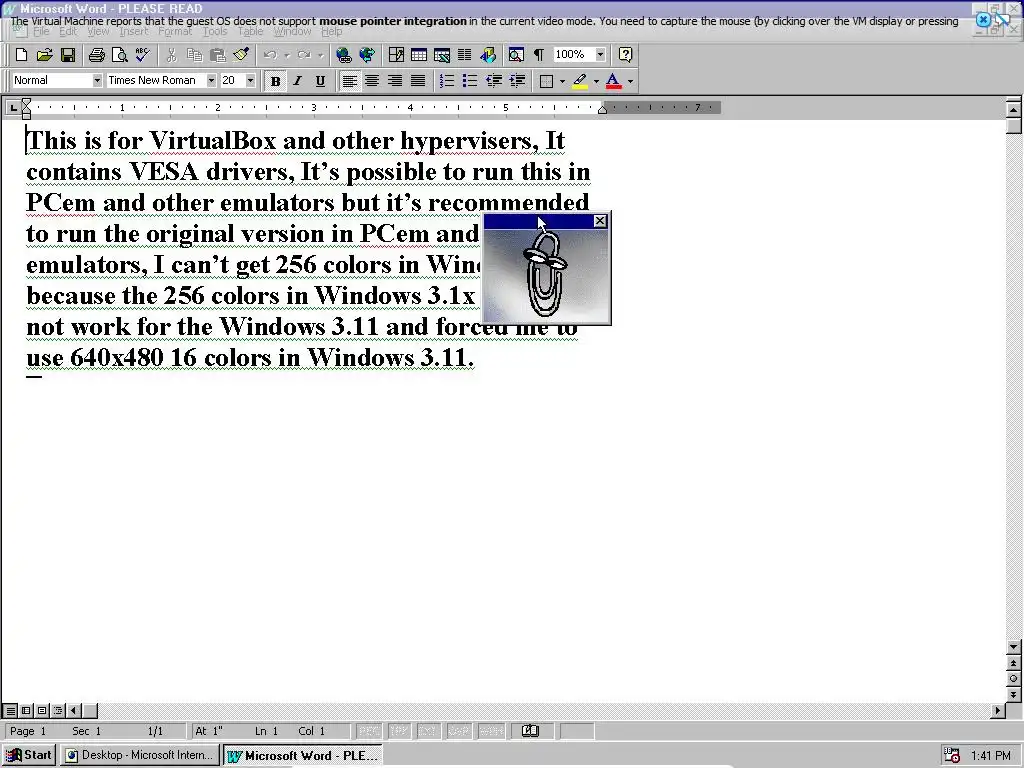Insert Hyperlink using the globe-link icon
1024x768 pixels.
click(344, 55)
